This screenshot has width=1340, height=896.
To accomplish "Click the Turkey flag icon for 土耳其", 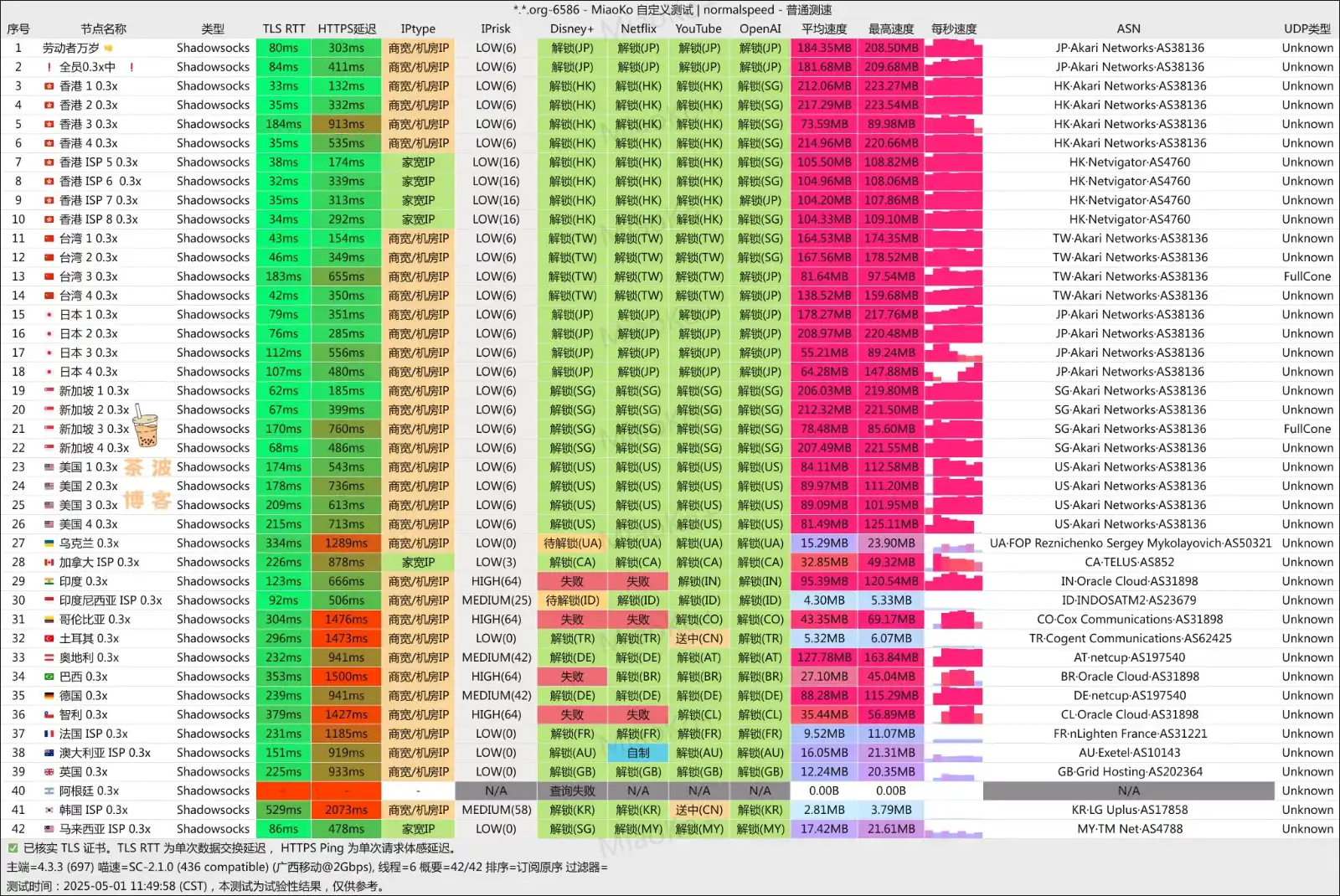I will click(49, 639).
